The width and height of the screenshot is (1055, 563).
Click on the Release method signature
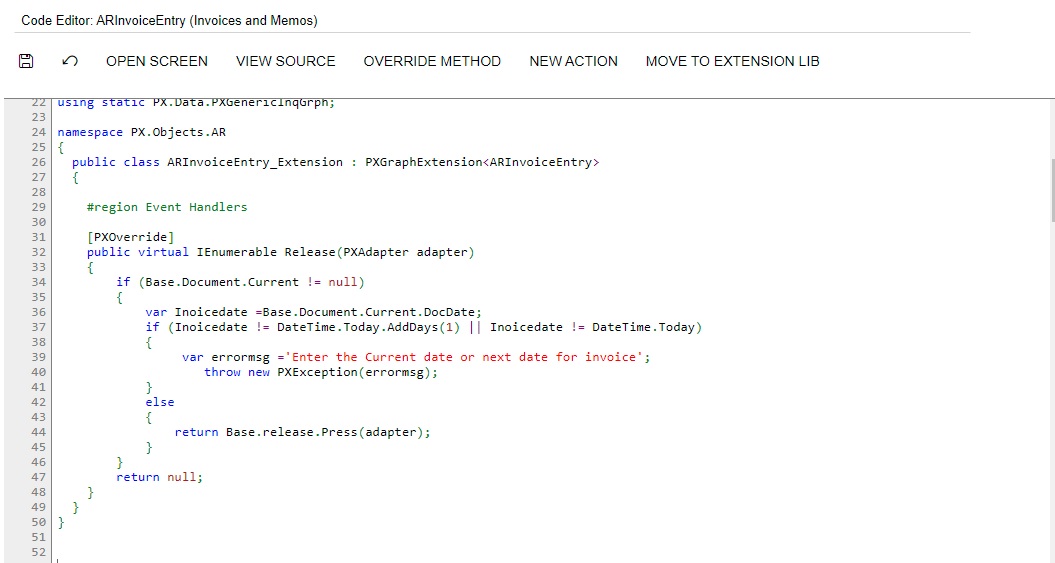(x=281, y=252)
